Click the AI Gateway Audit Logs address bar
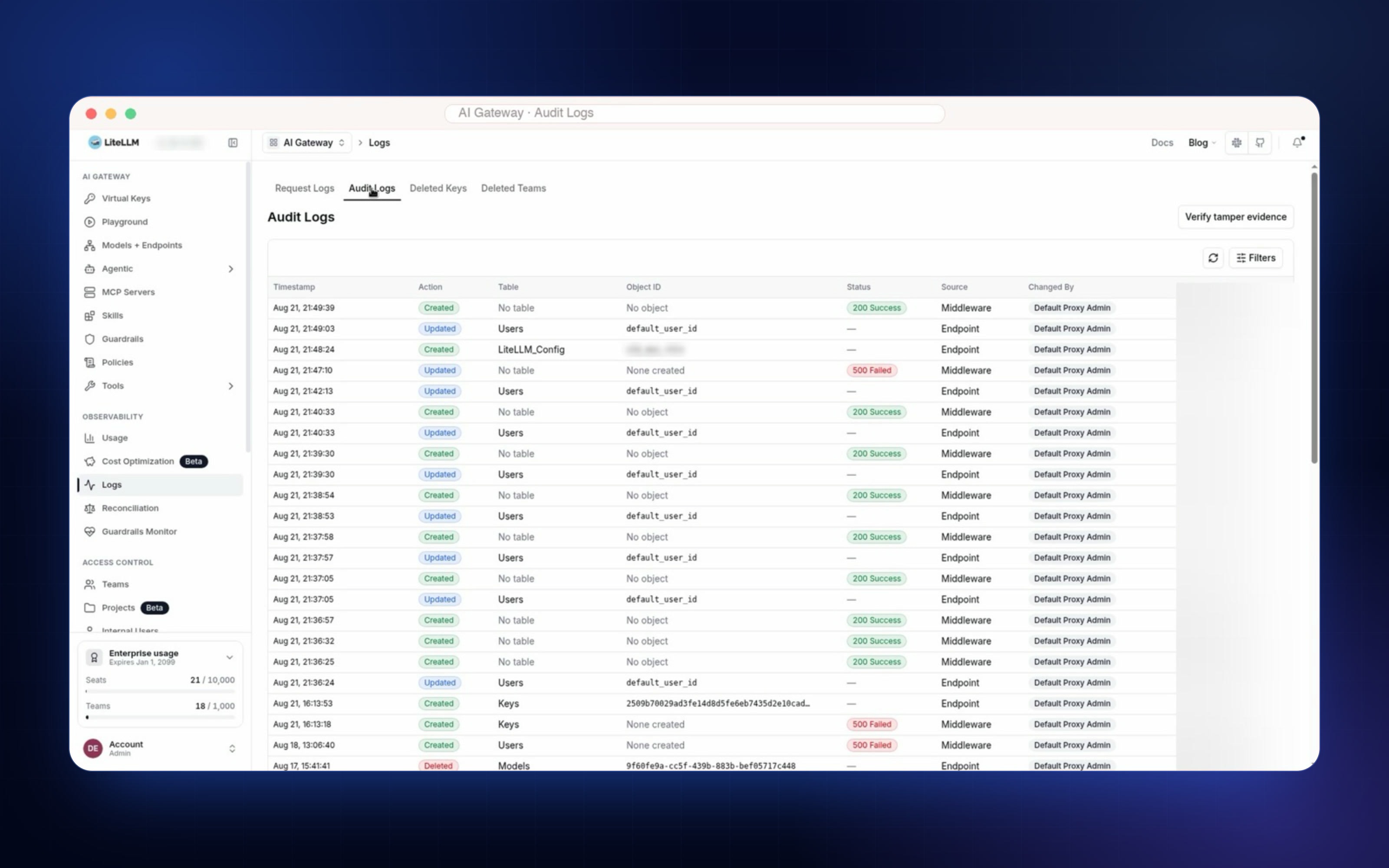 [694, 113]
